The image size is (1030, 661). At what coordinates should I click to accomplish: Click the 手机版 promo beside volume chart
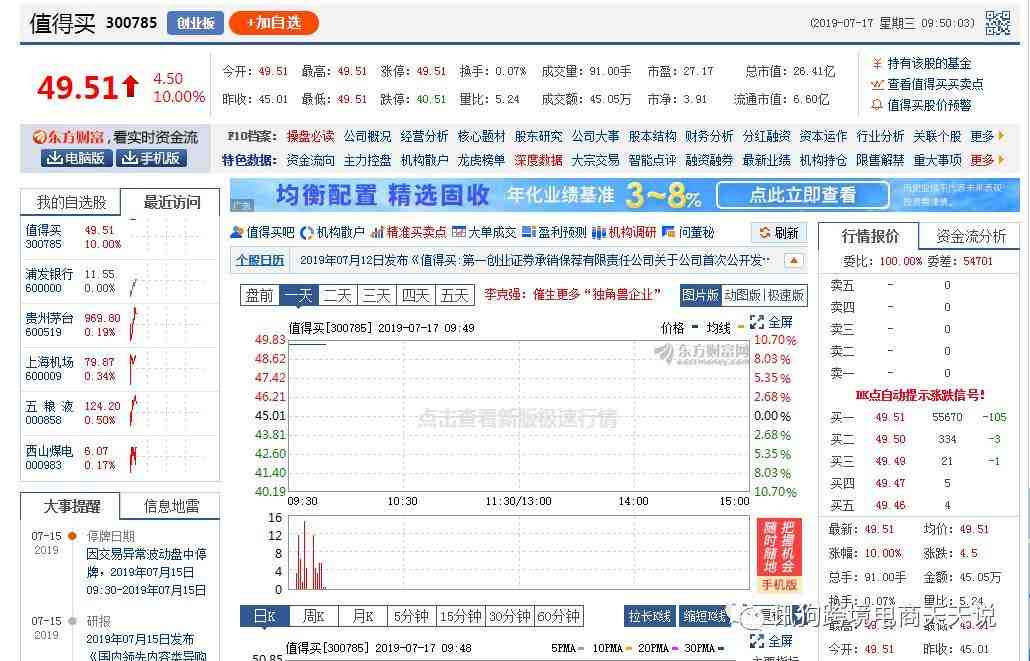pyautogui.click(x=779, y=555)
